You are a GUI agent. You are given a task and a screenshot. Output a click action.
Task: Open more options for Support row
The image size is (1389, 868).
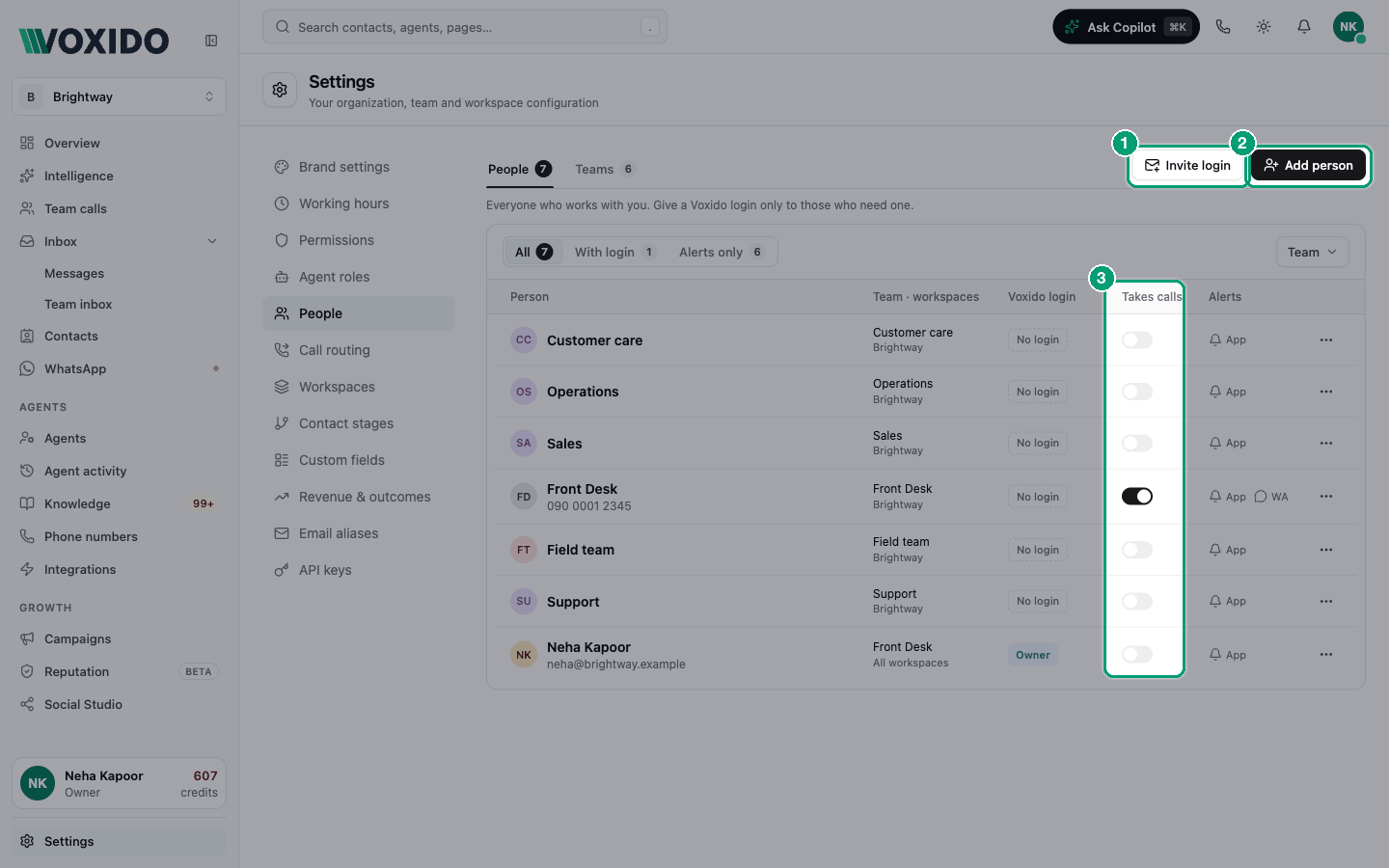(x=1326, y=602)
